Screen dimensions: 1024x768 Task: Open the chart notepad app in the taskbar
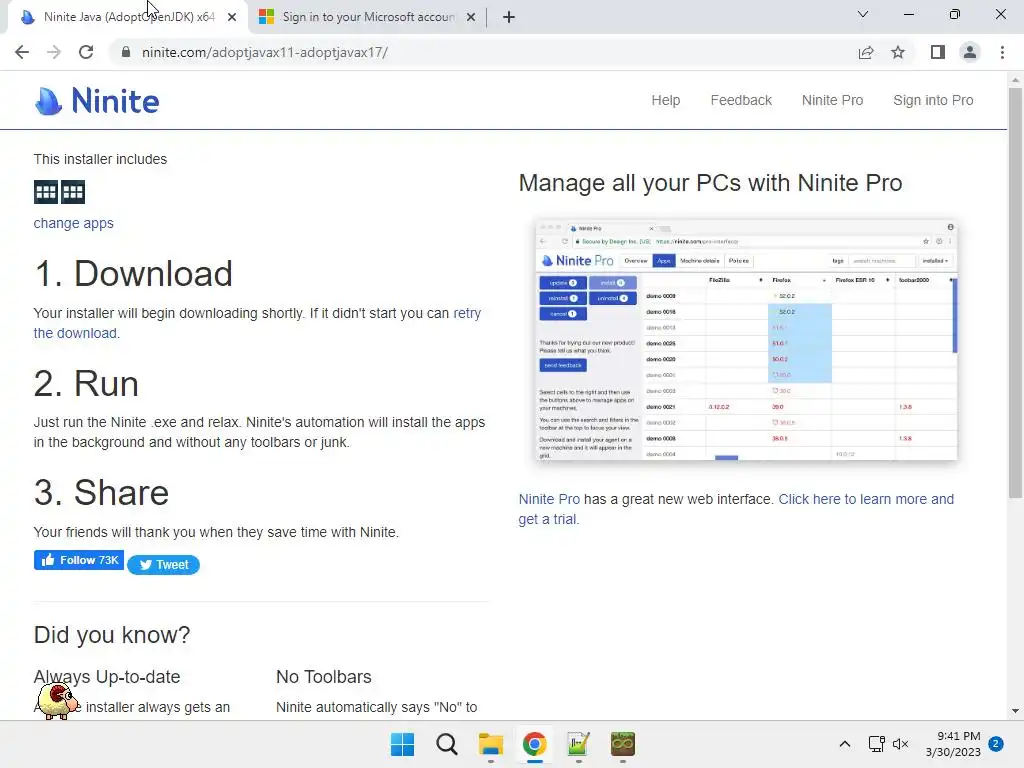(578, 744)
